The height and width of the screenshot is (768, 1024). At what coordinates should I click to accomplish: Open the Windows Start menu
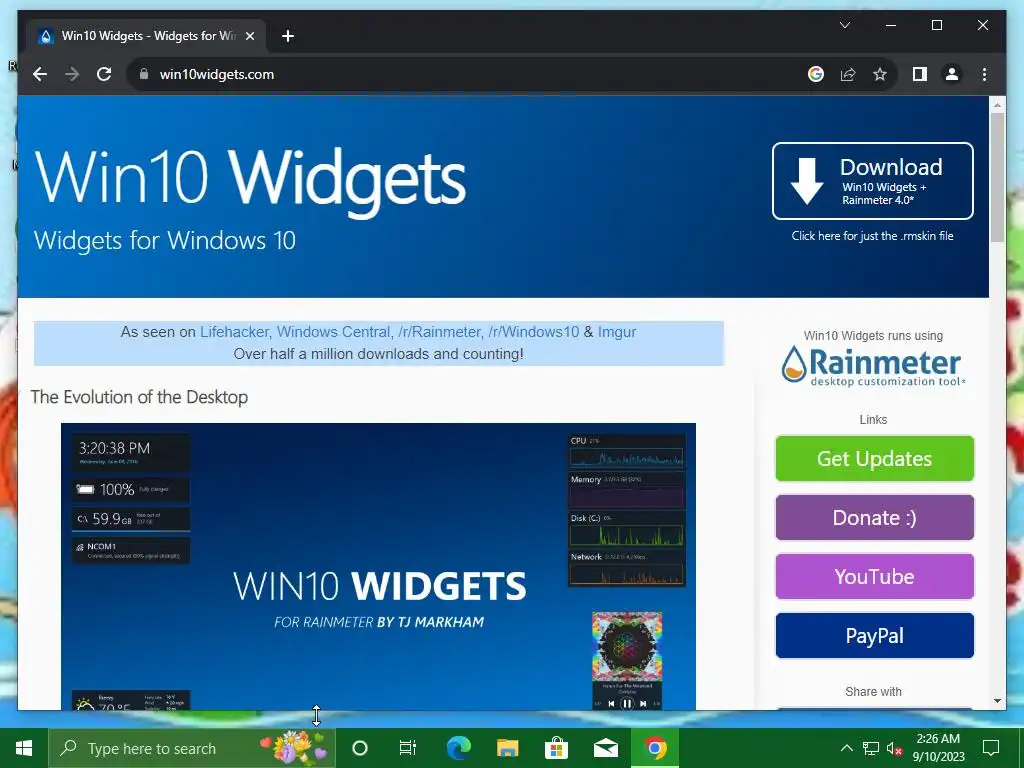pyautogui.click(x=24, y=748)
